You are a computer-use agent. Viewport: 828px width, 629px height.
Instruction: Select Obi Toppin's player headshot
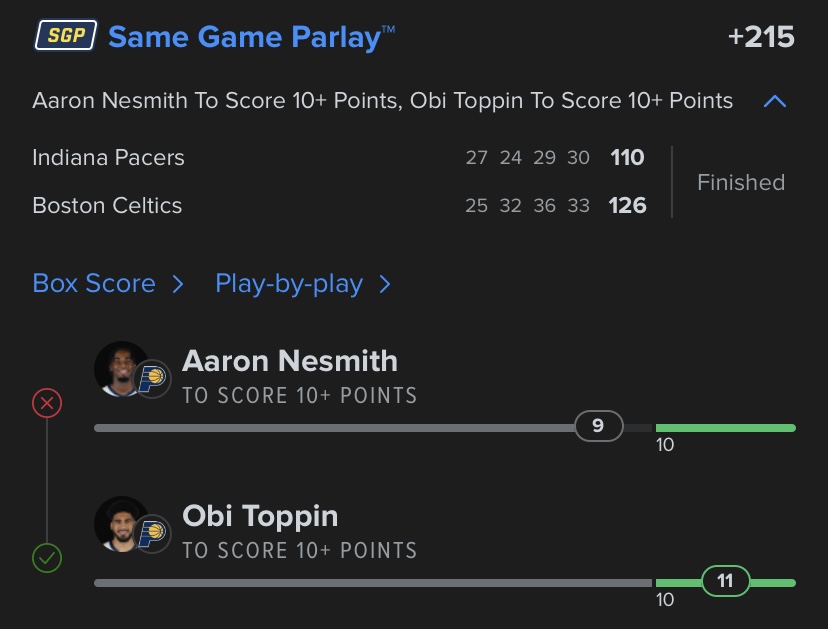pyautogui.click(x=120, y=524)
